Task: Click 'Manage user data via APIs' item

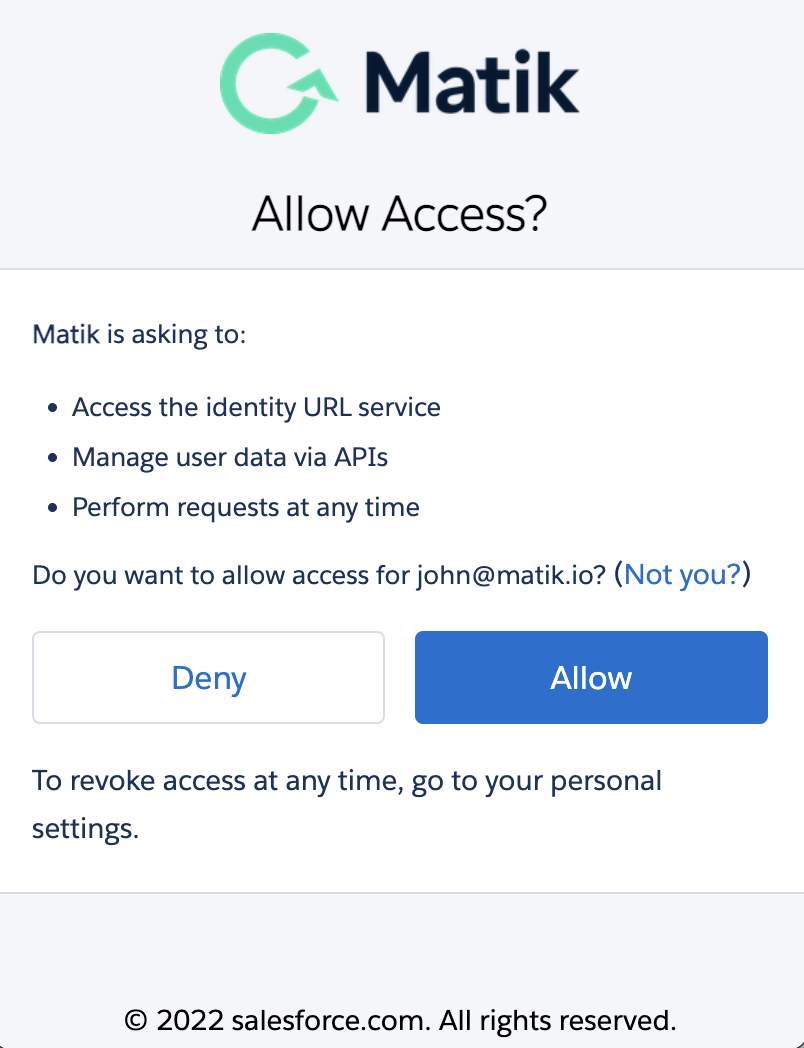Action: [x=230, y=457]
